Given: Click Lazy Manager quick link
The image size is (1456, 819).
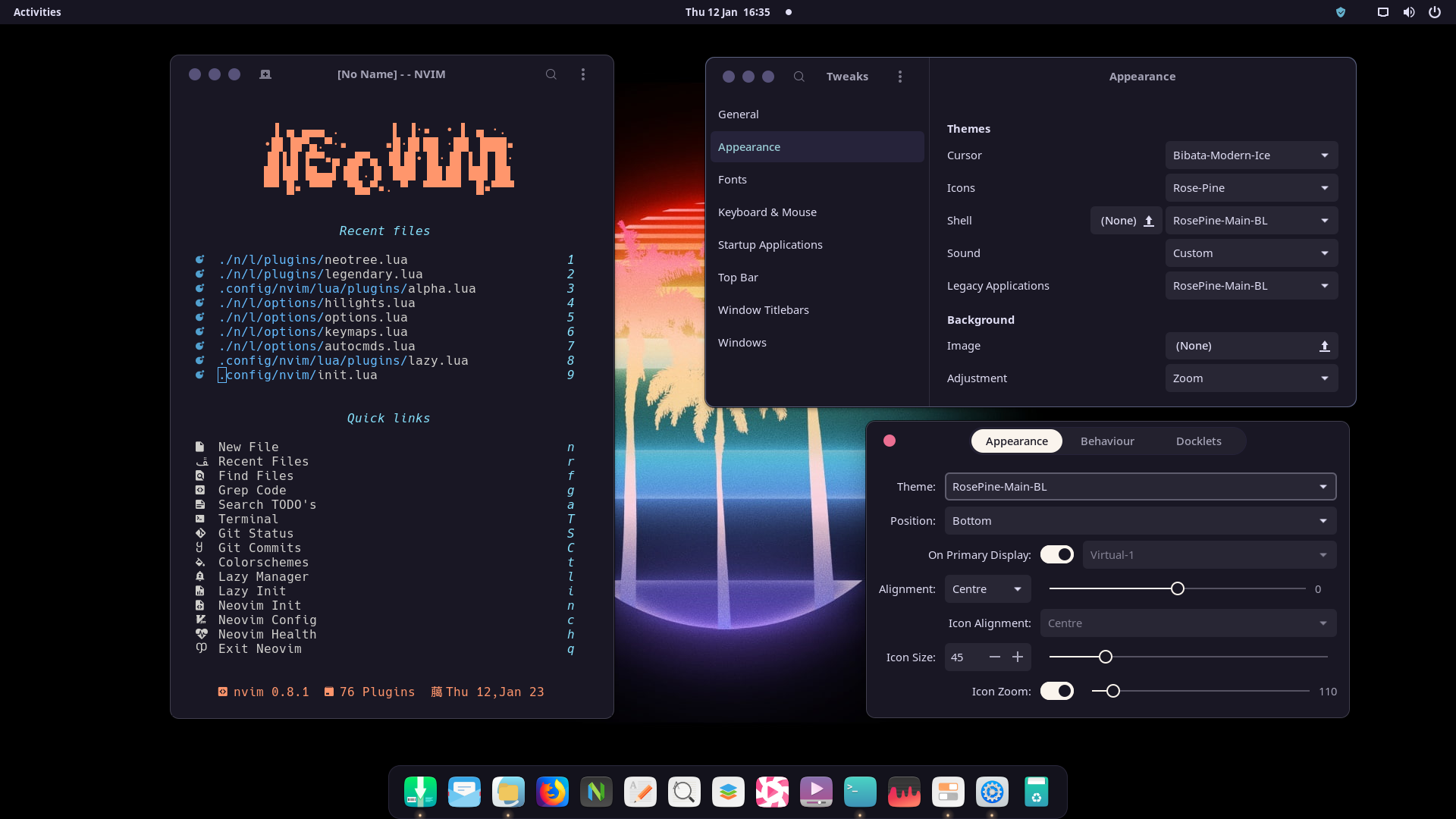Looking at the screenshot, I should (x=263, y=577).
